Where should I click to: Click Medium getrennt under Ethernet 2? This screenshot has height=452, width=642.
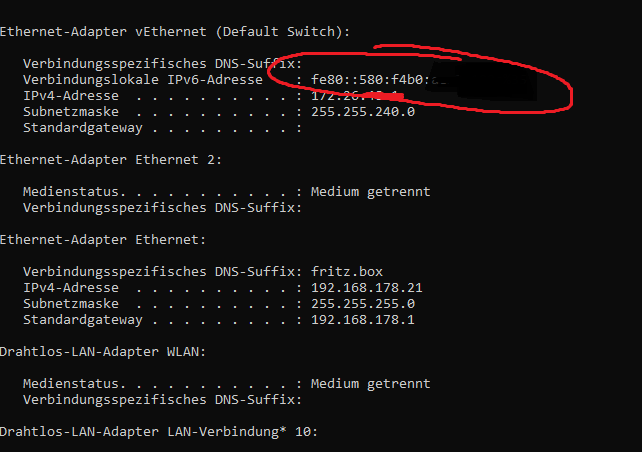371,192
